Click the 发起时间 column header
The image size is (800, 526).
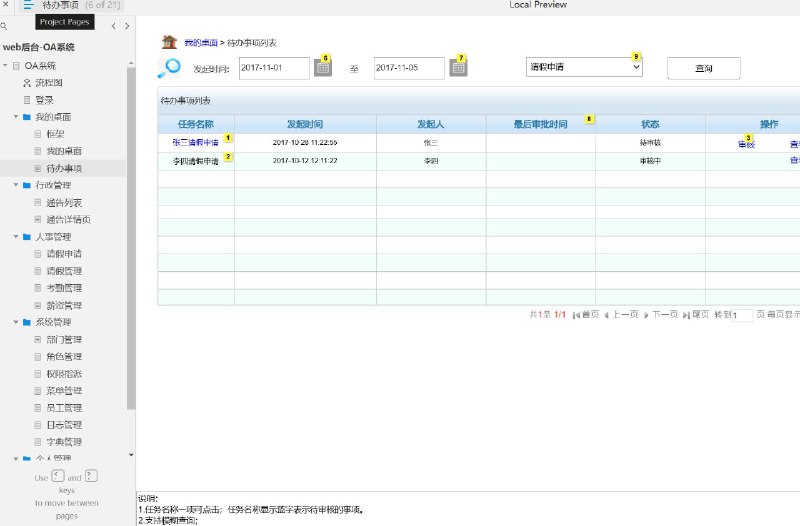[305, 124]
